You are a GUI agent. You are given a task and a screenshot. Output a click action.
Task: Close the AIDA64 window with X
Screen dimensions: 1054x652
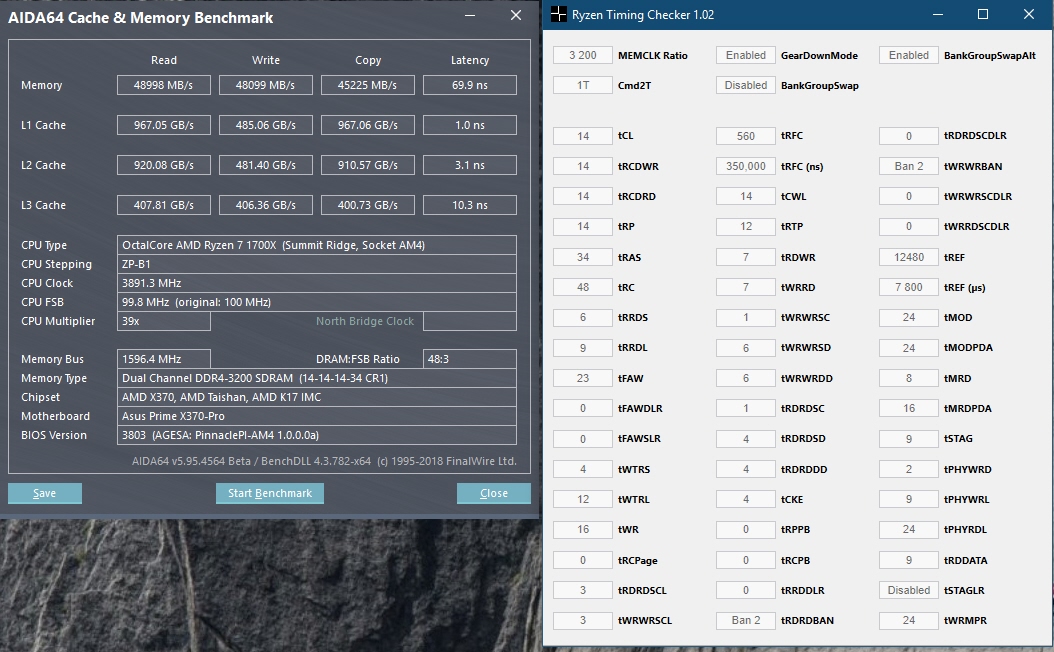click(516, 15)
